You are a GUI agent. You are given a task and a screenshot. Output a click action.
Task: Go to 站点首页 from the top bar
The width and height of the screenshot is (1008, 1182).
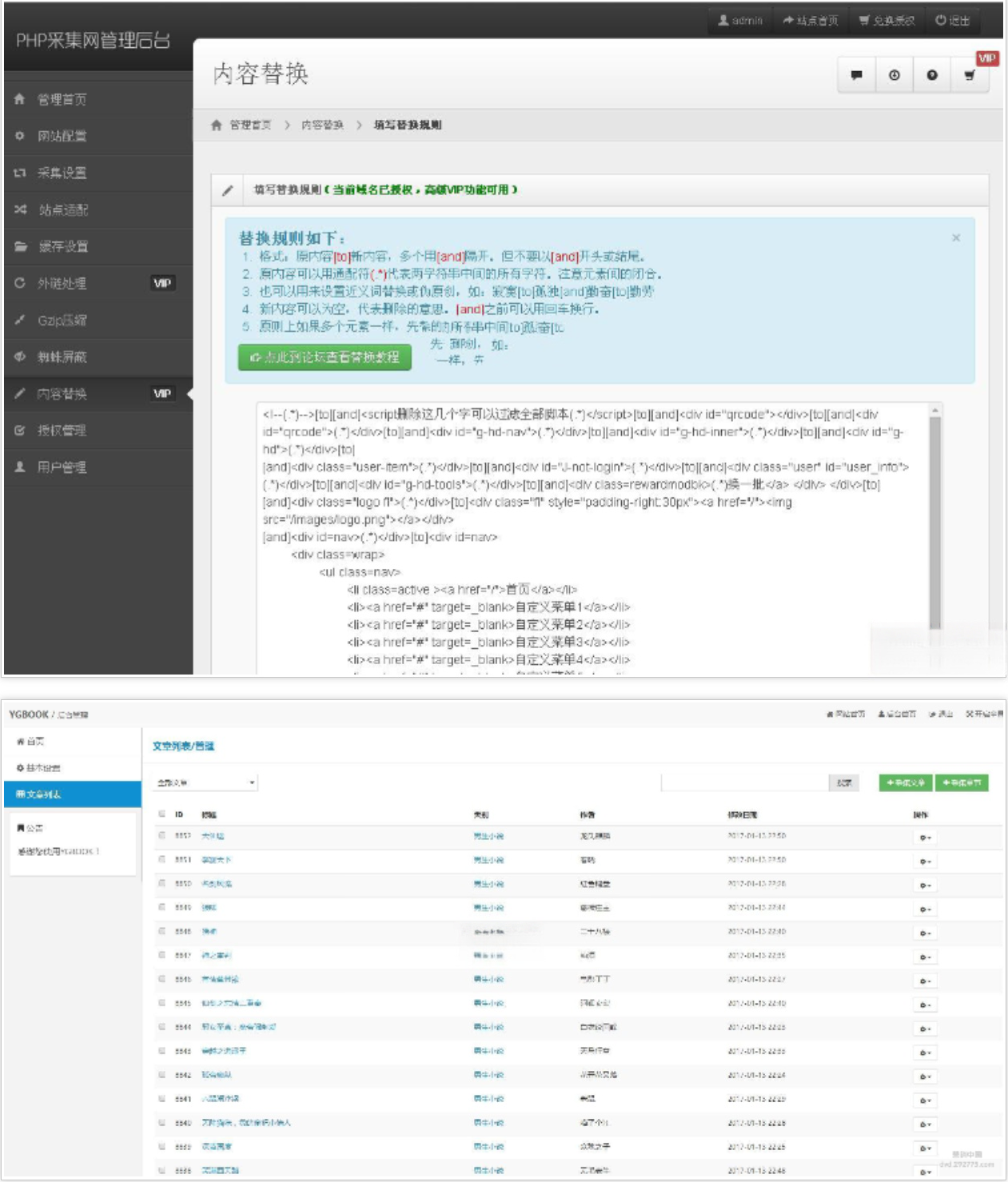tap(811, 21)
